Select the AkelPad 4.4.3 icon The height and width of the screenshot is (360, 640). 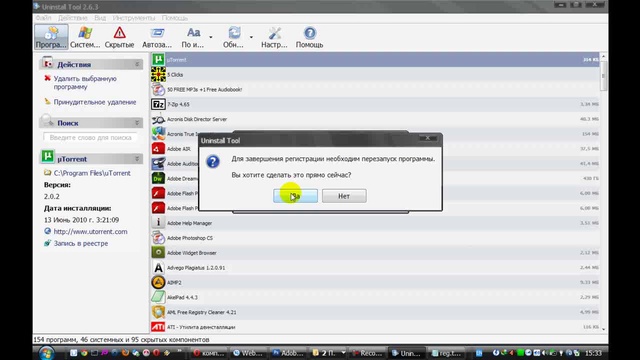[158, 297]
